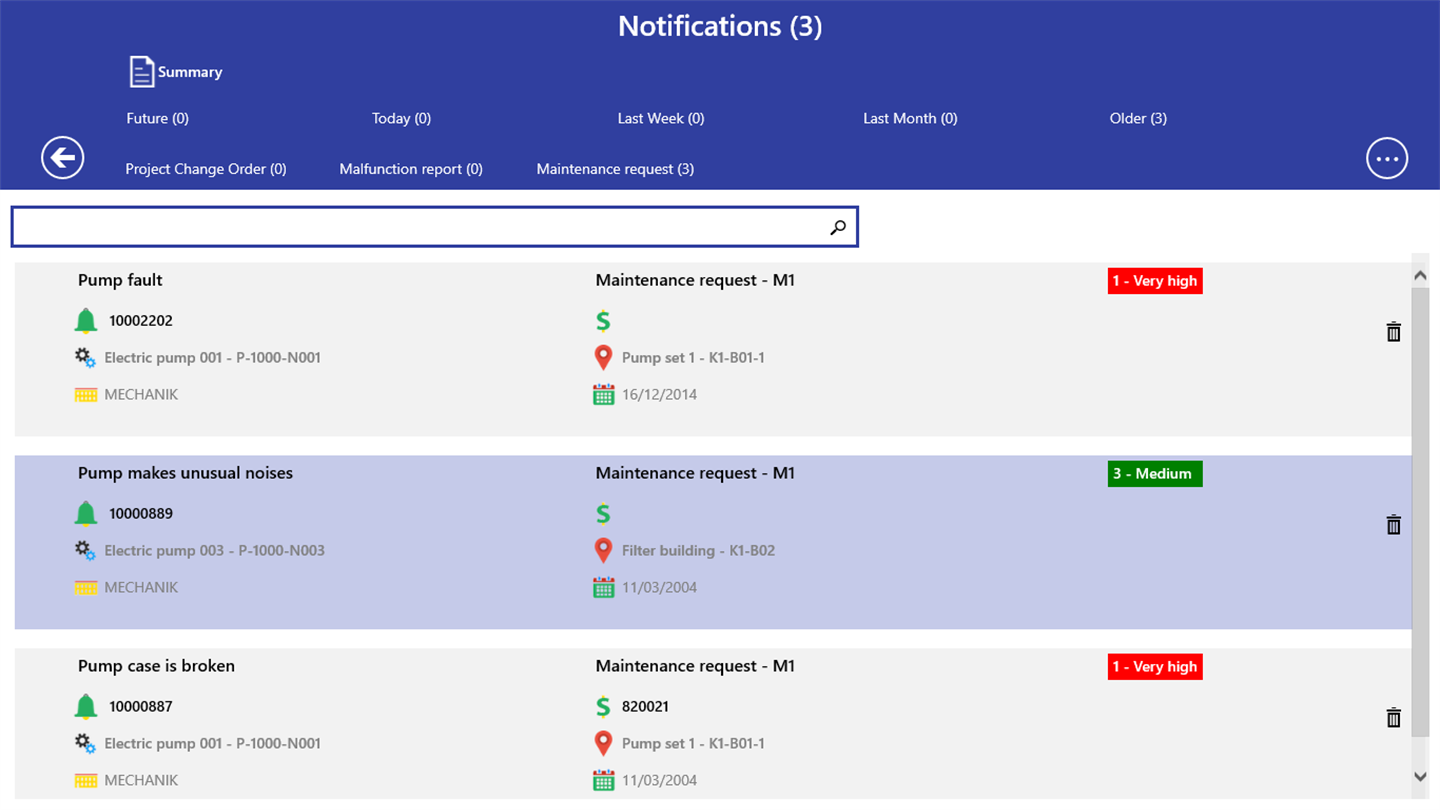Delete the Pump makes unusual noises notification
Image resolution: width=1440 pixels, height=810 pixels.
1393,525
